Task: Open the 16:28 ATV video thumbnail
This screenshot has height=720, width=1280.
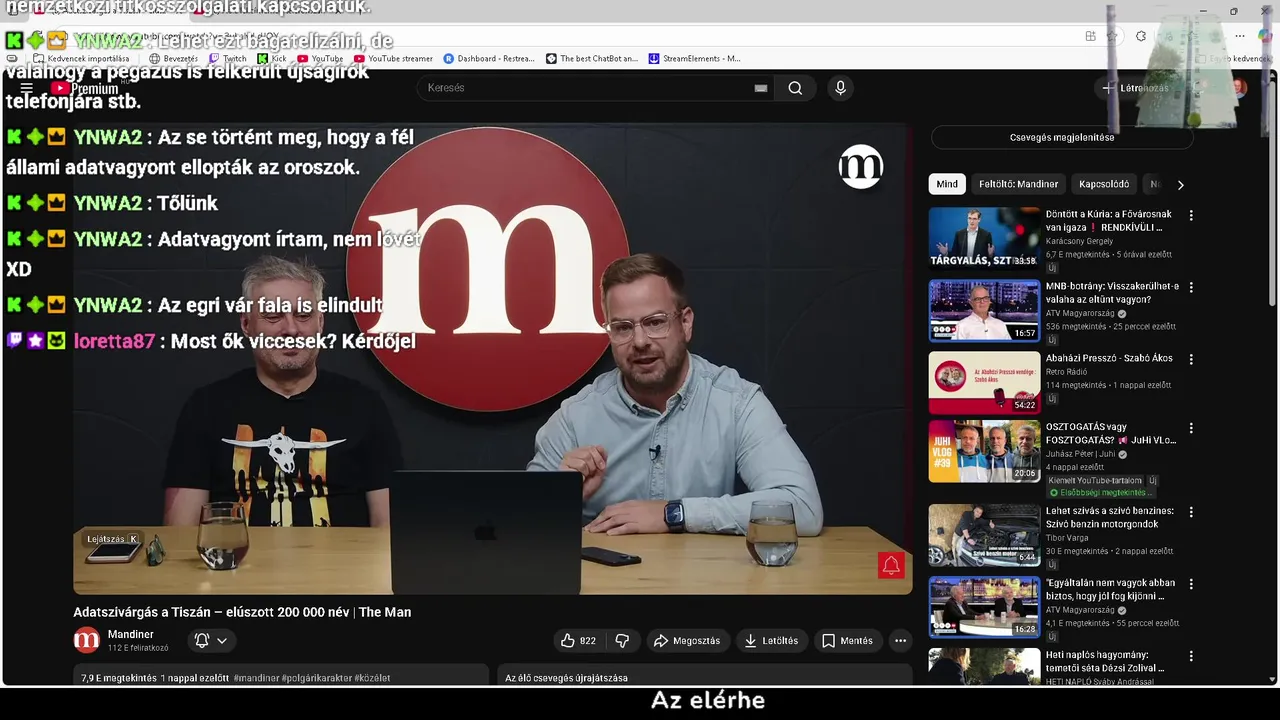Action: click(984, 607)
